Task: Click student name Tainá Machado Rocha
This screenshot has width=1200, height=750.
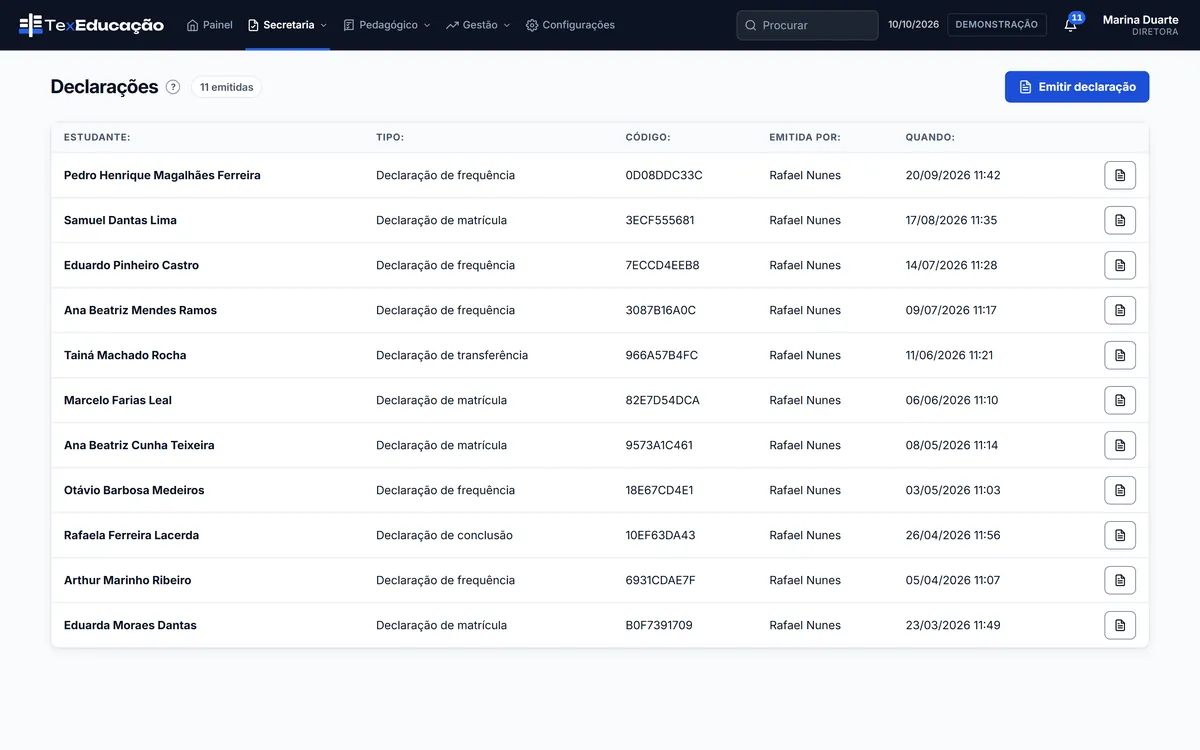Action: 125,355
